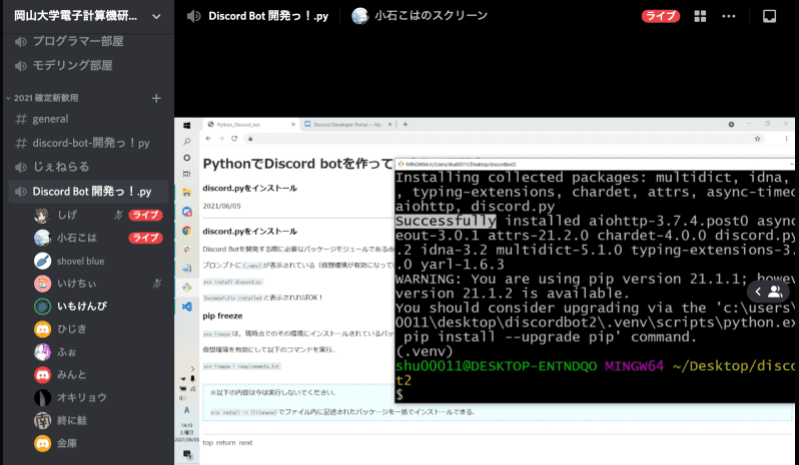Screen dimensions: 799x465
Task: Click 小石こは's avatar in user list
Action: pos(42,238)
